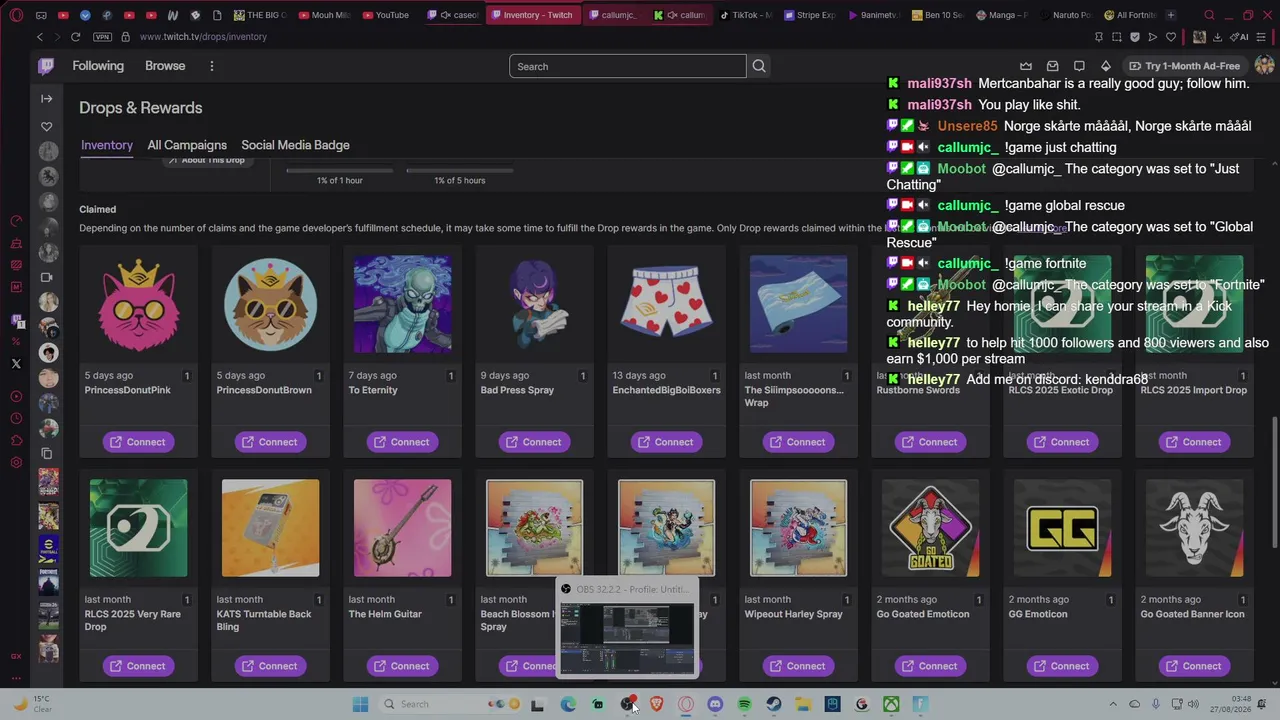Open Opera sidebar settings gear icon
This screenshot has height=720, width=1280.
16,462
